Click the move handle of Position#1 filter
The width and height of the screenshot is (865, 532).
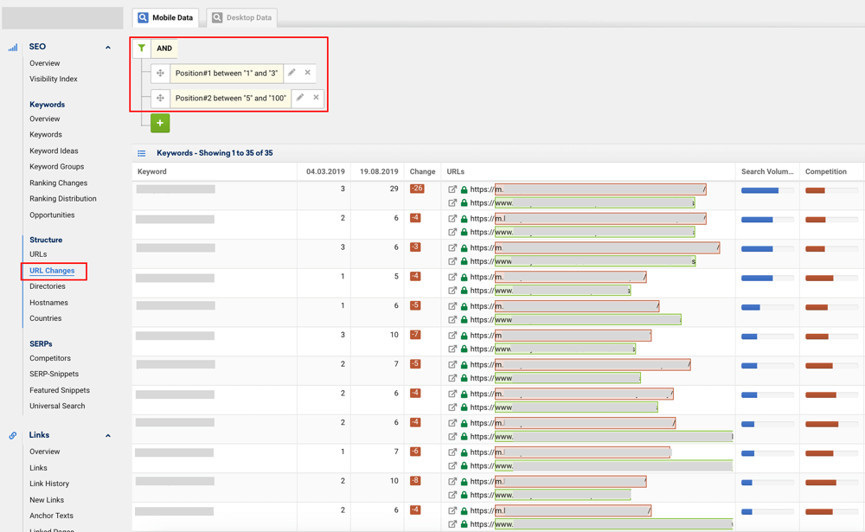click(x=160, y=73)
